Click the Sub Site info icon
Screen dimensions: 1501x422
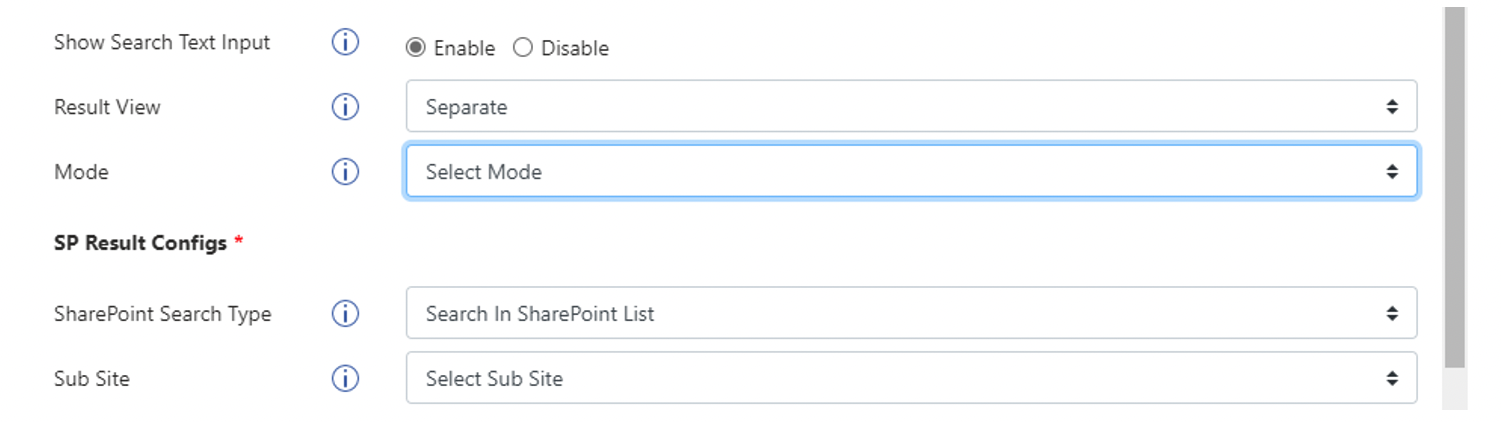pos(345,379)
